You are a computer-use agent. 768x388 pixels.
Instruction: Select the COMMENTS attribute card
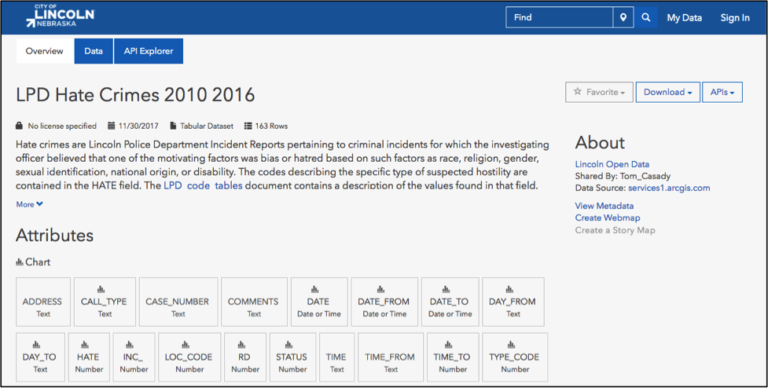[254, 302]
